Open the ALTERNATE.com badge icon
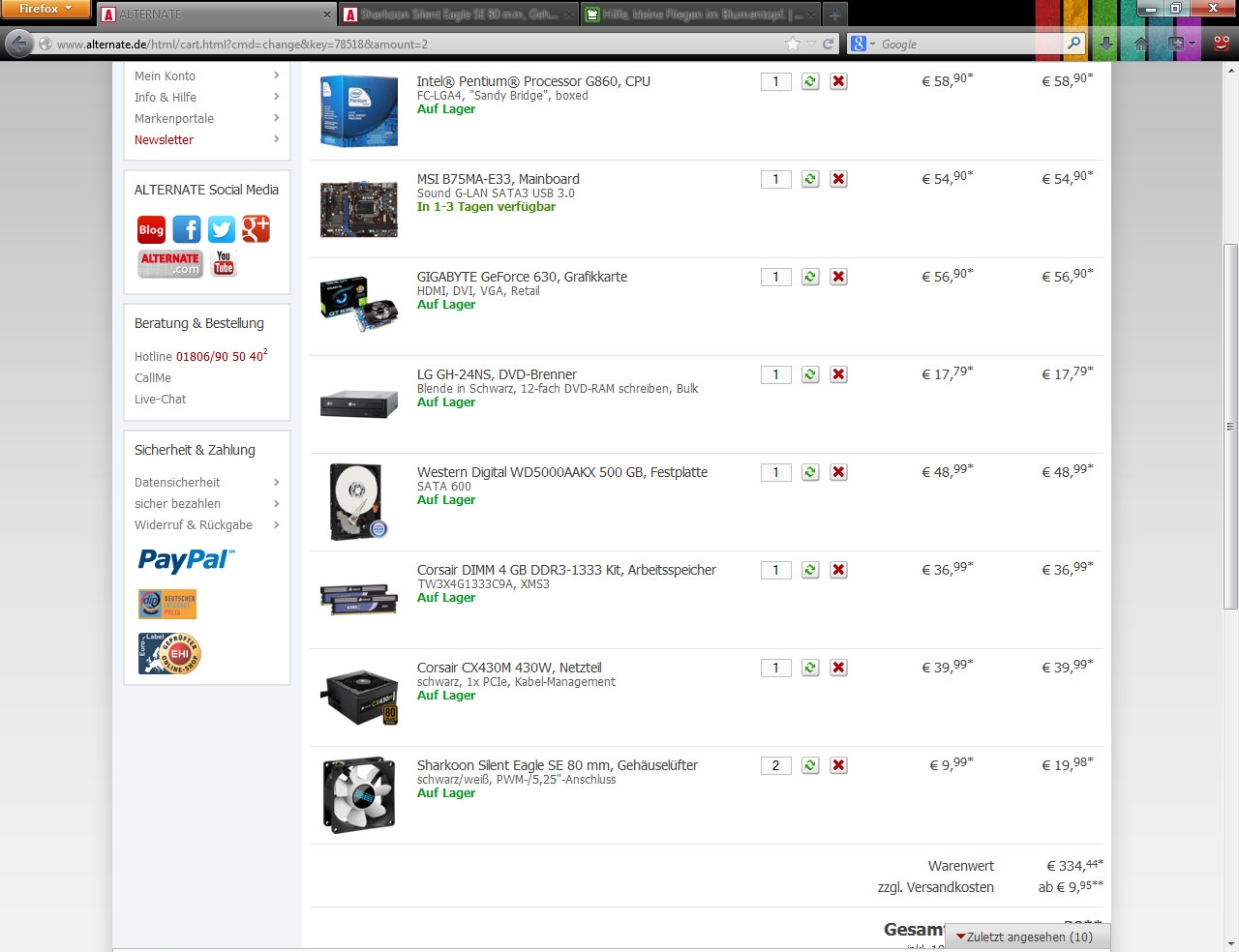 169,263
